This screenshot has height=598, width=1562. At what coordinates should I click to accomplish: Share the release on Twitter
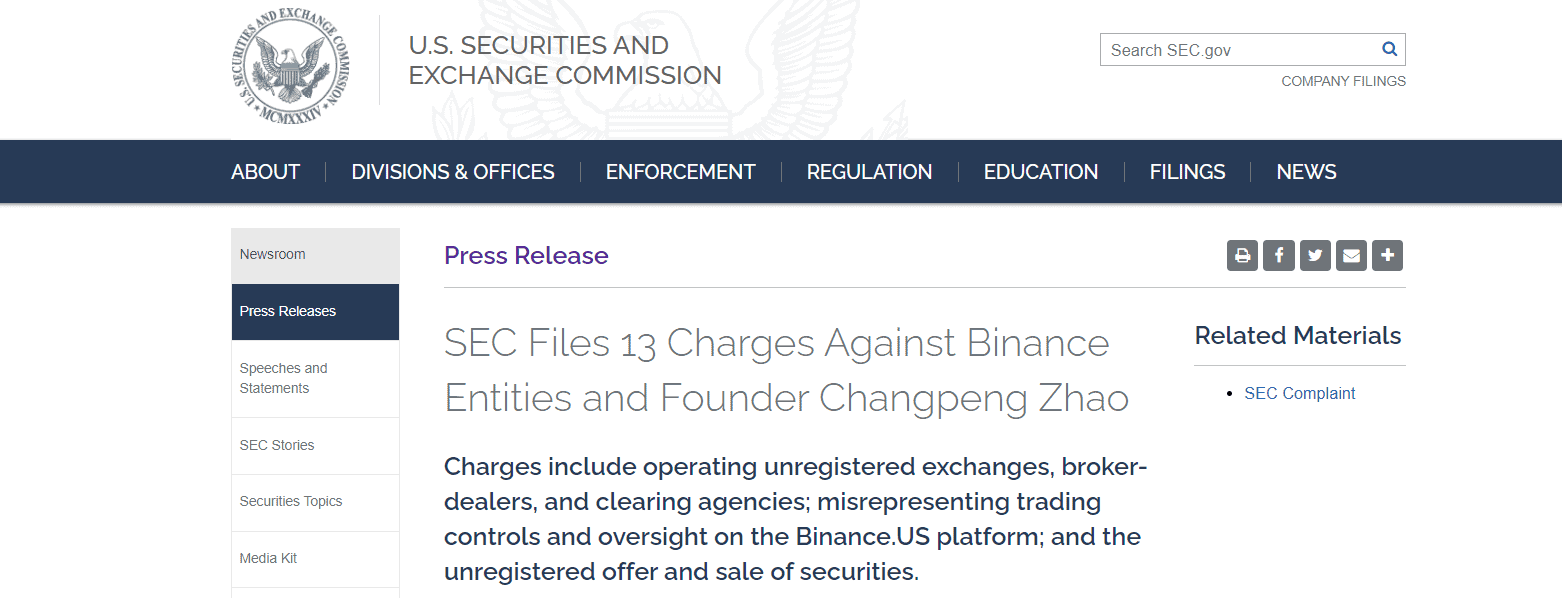pyautogui.click(x=1315, y=256)
